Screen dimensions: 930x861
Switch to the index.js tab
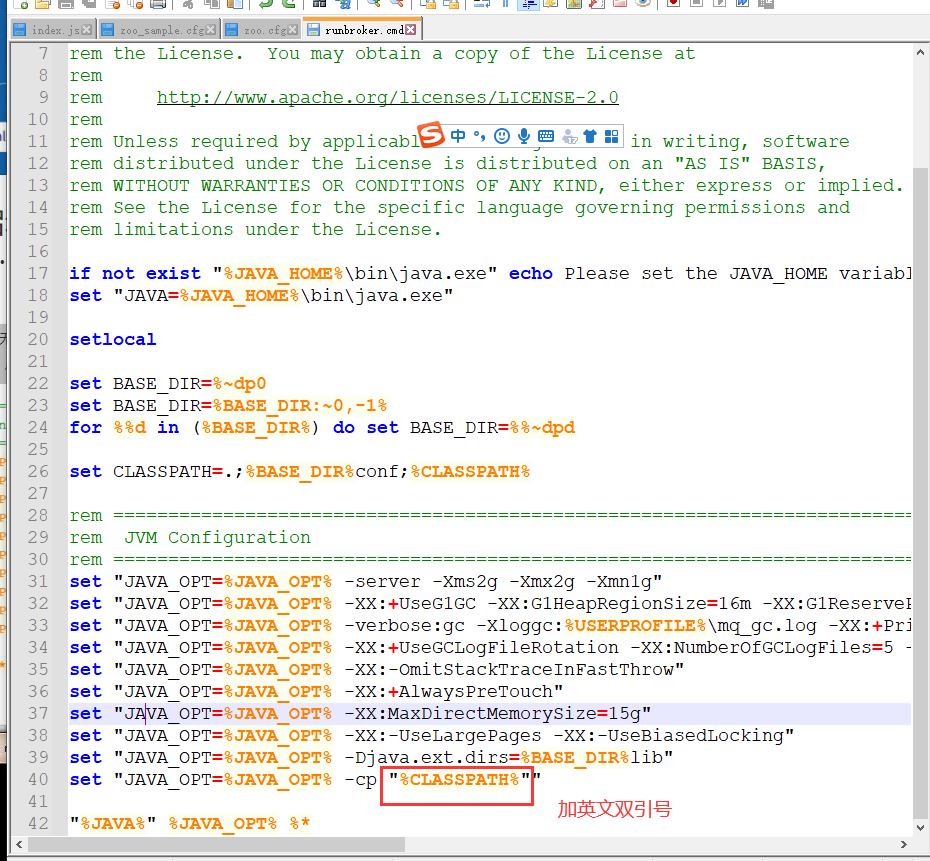point(52,29)
